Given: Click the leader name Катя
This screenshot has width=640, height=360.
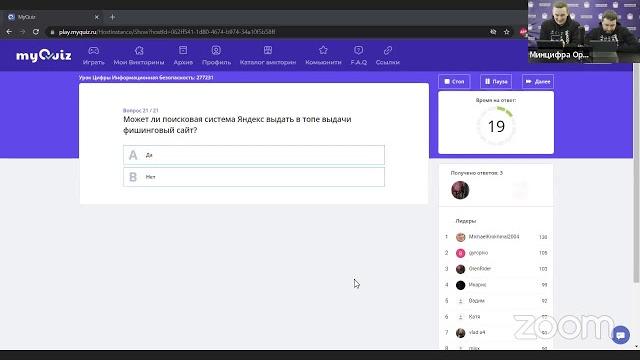Looking at the screenshot, I should 474,317.
